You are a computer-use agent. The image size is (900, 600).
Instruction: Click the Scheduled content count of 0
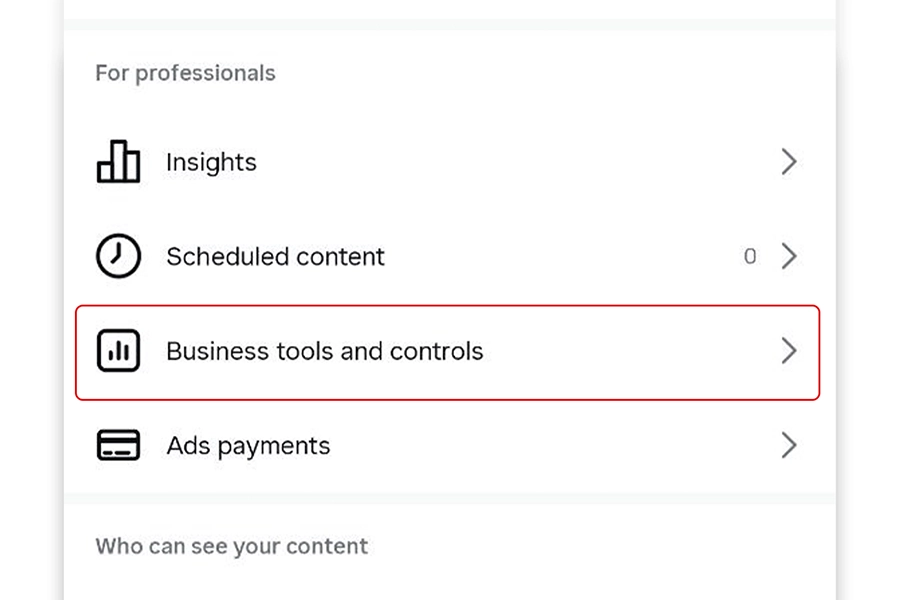[x=750, y=257]
